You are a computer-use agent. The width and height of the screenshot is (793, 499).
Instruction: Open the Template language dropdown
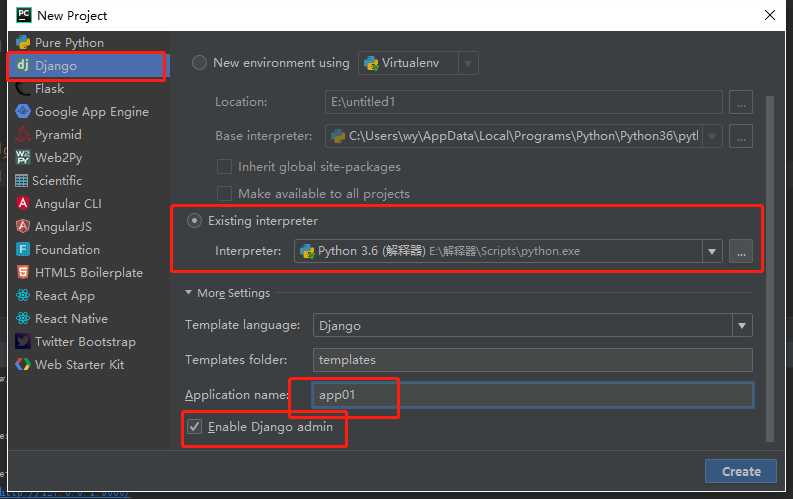742,326
